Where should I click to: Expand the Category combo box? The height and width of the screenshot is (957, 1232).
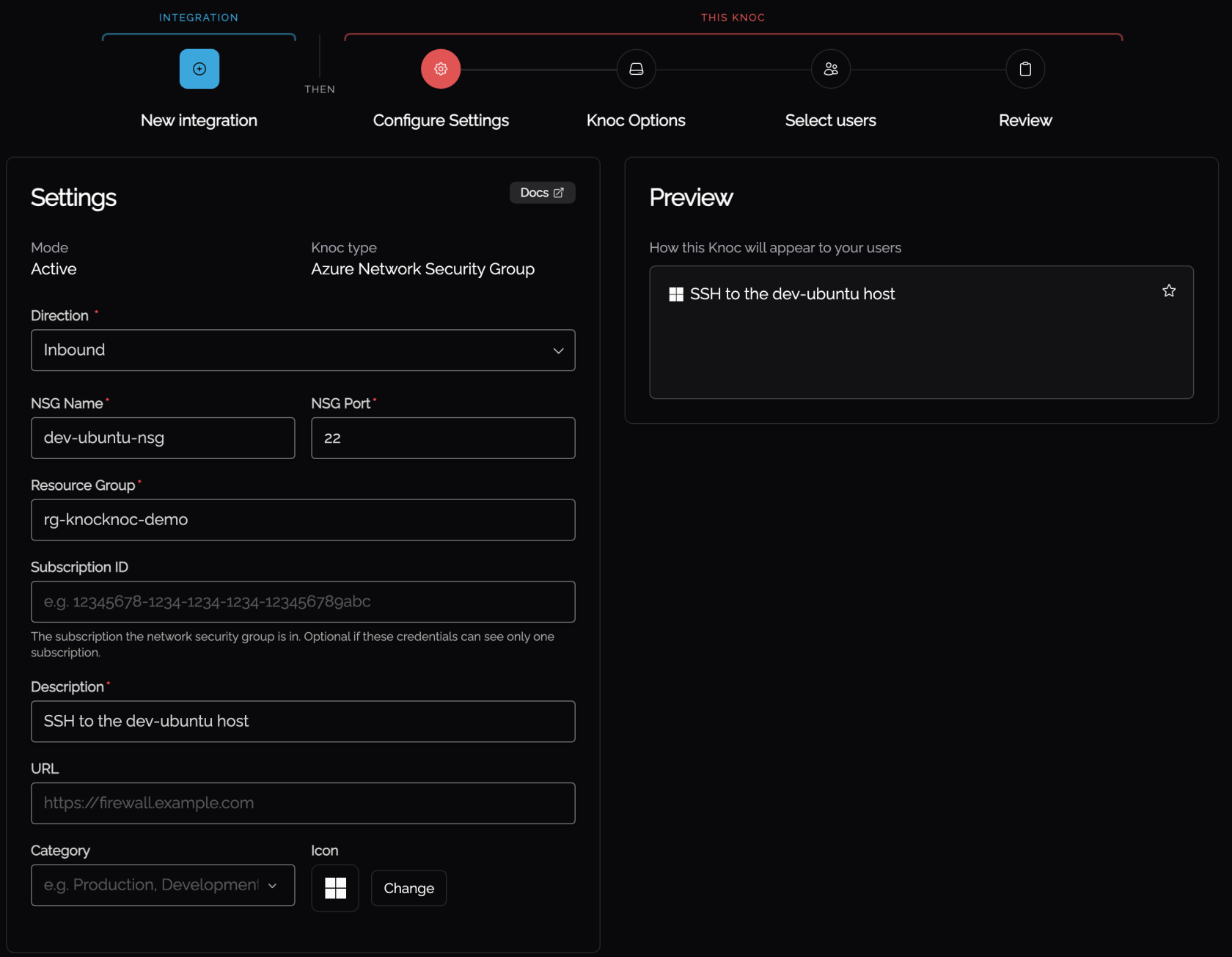(163, 885)
